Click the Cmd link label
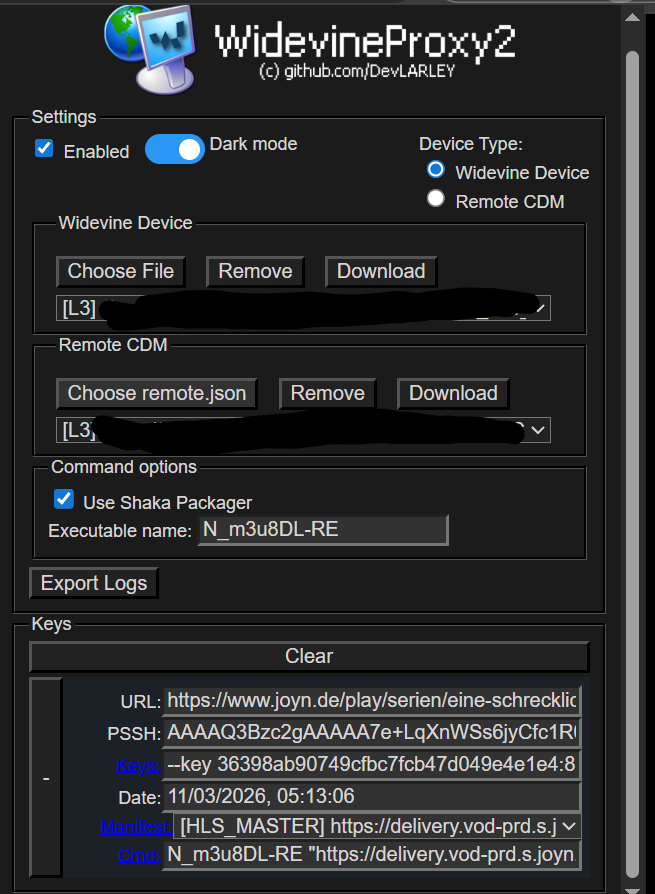The image size is (655, 894). tap(139, 856)
